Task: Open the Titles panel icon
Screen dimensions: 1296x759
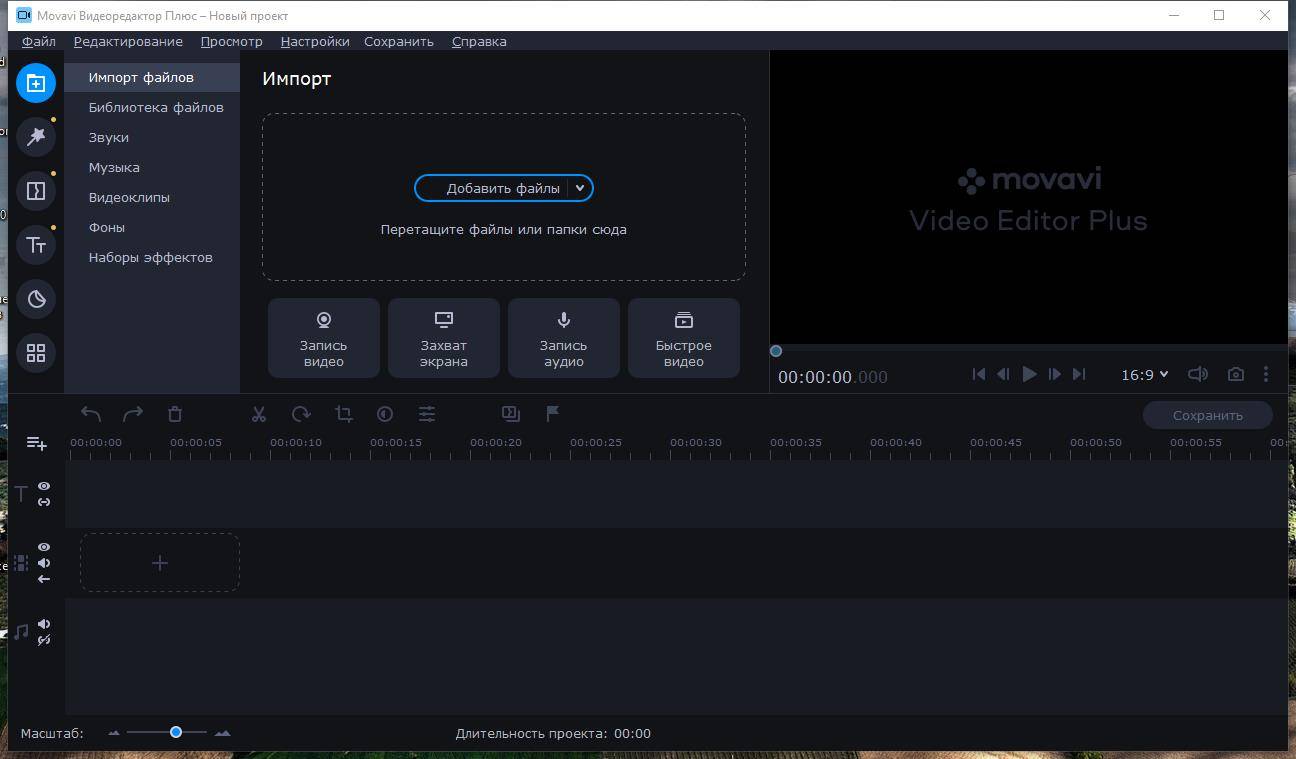Action: tap(36, 245)
